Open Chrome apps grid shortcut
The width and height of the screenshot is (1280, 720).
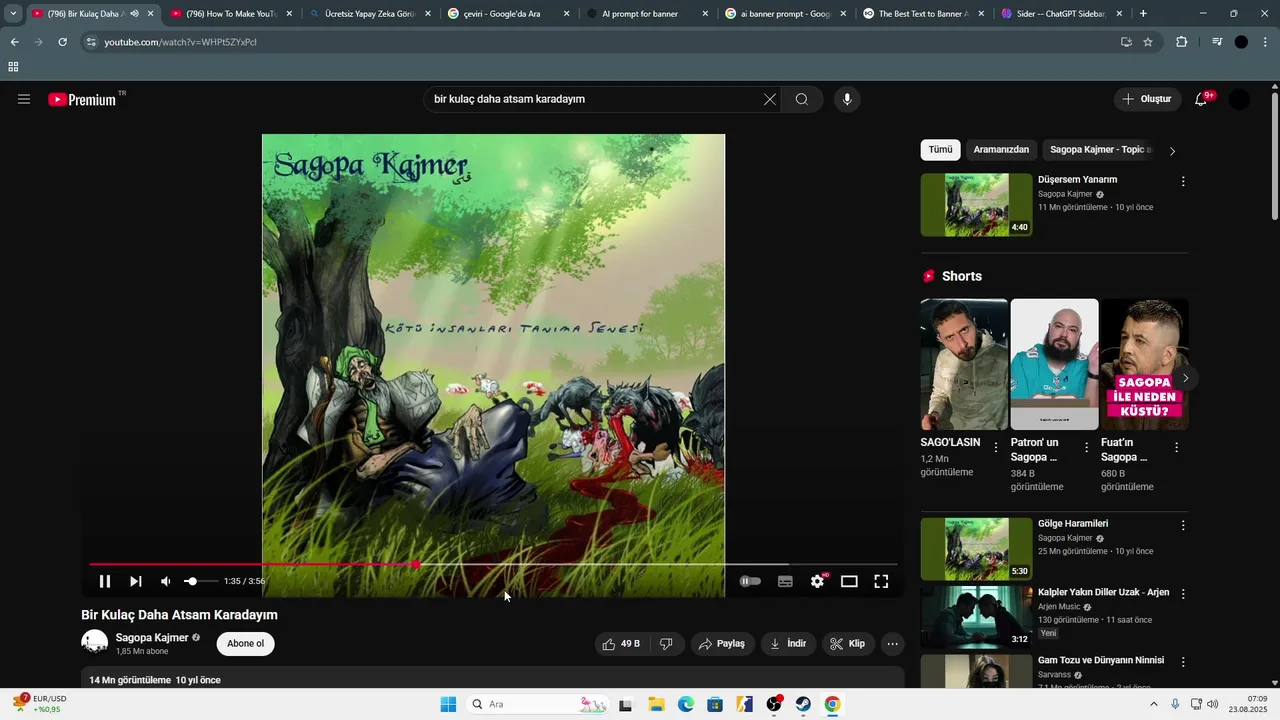(x=13, y=67)
